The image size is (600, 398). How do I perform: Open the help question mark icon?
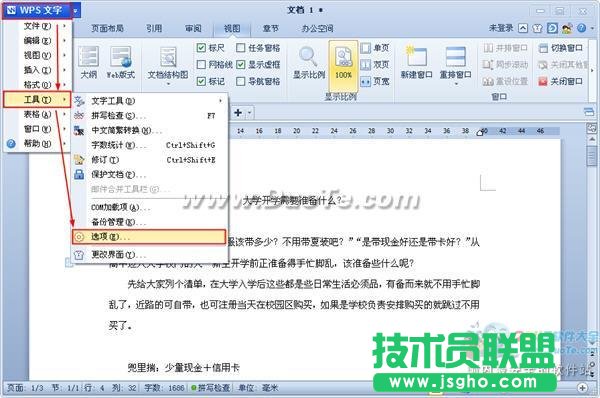[582, 28]
